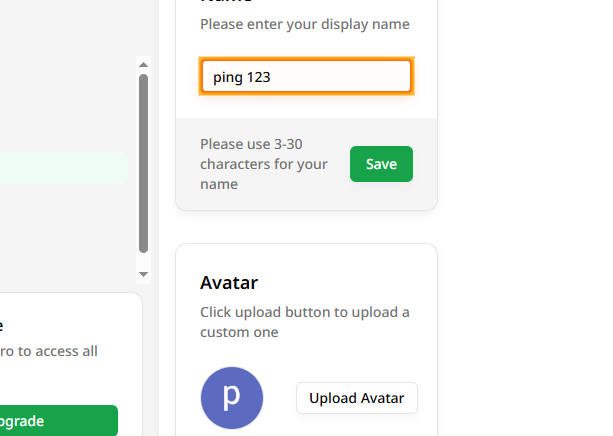Focus the display name input field
613x436 pixels.
pos(306,77)
